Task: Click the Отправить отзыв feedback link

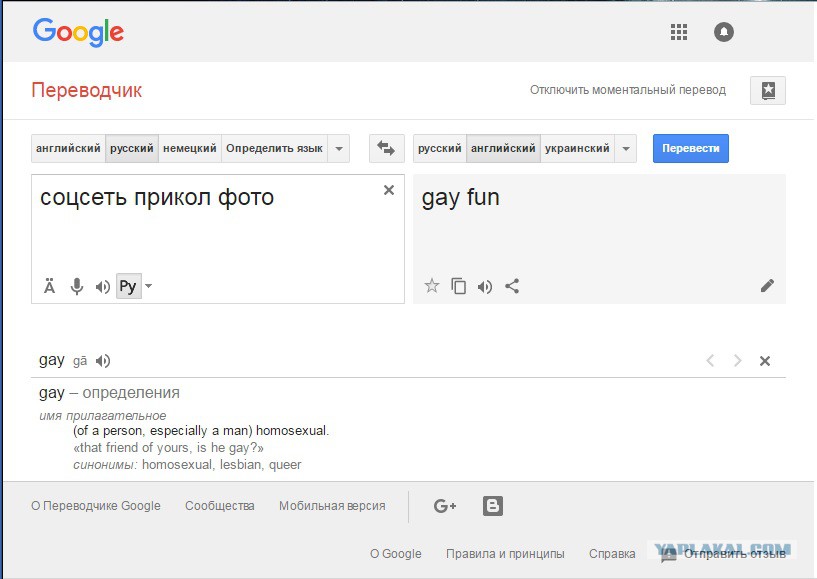Action: click(x=735, y=553)
